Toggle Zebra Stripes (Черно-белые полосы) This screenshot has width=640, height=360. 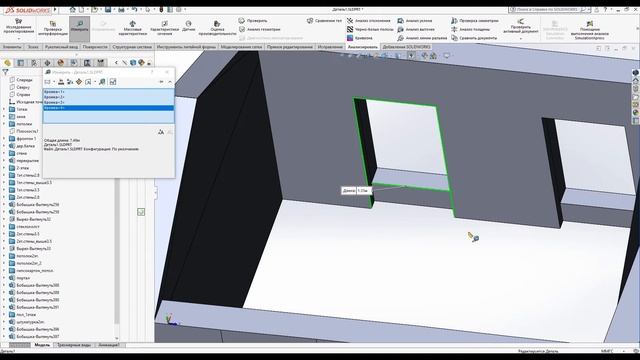point(370,29)
